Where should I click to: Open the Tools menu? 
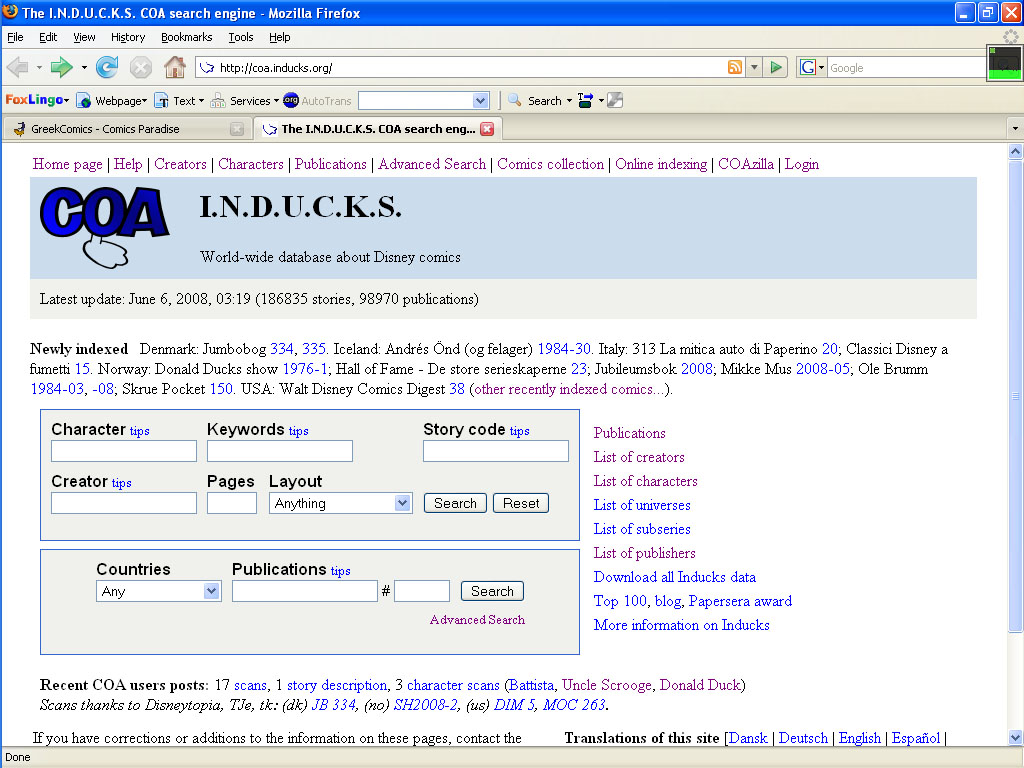241,37
